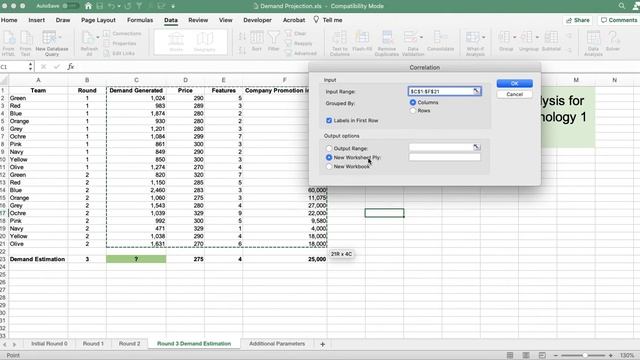Click the Sort icon
Image resolution: width=640 pixels, height=360 pixels.
[257, 41]
